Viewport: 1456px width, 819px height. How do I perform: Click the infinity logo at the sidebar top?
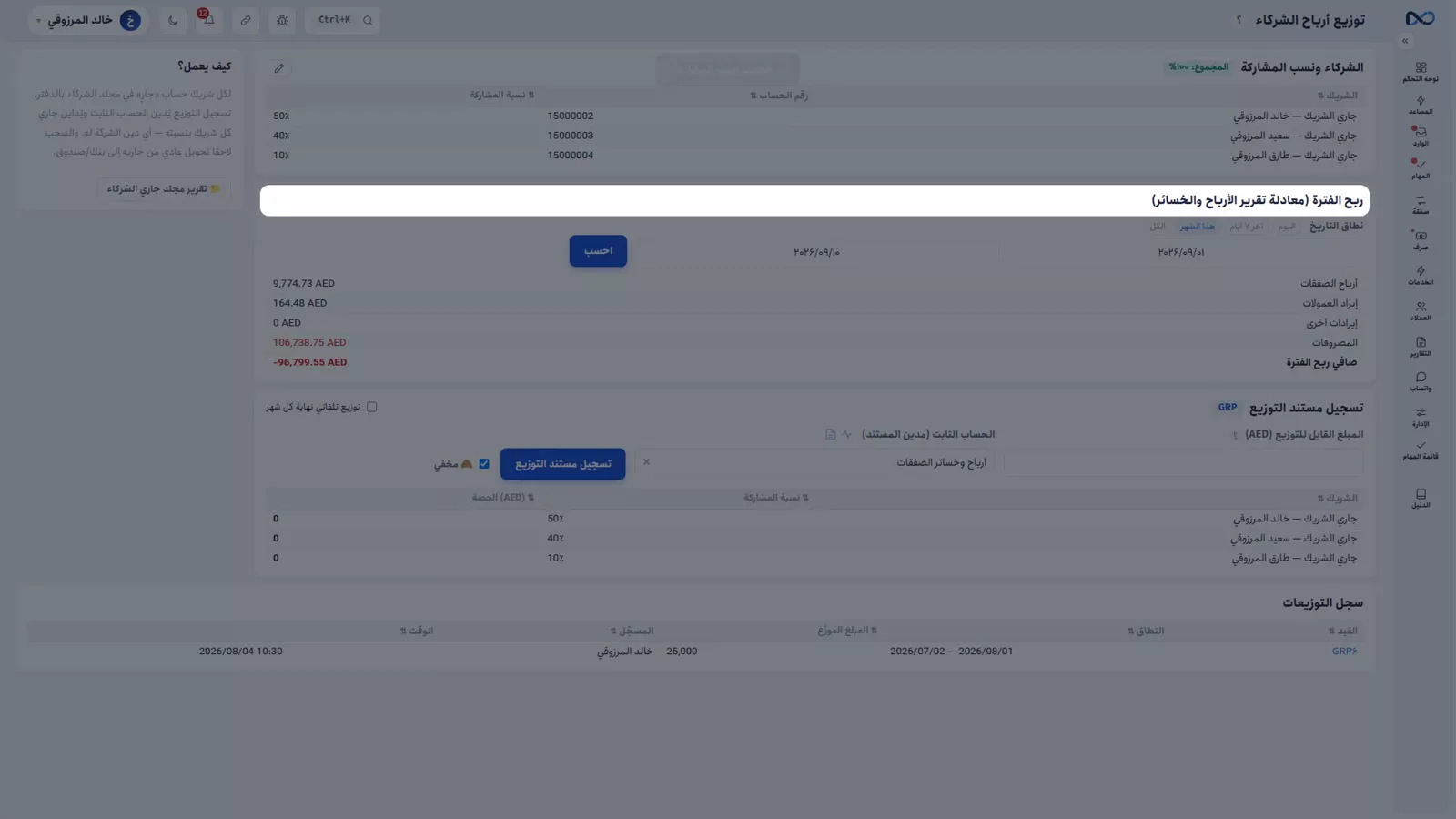1420,18
